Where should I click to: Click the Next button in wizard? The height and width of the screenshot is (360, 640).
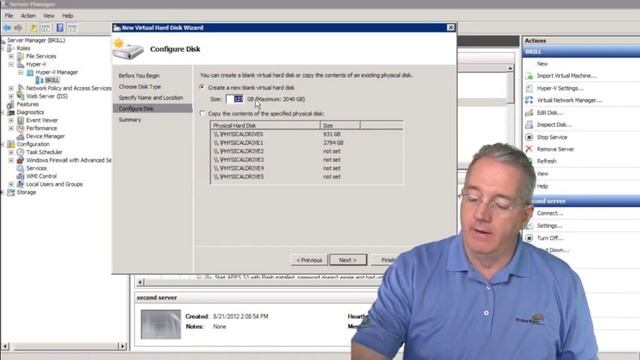(x=348, y=260)
